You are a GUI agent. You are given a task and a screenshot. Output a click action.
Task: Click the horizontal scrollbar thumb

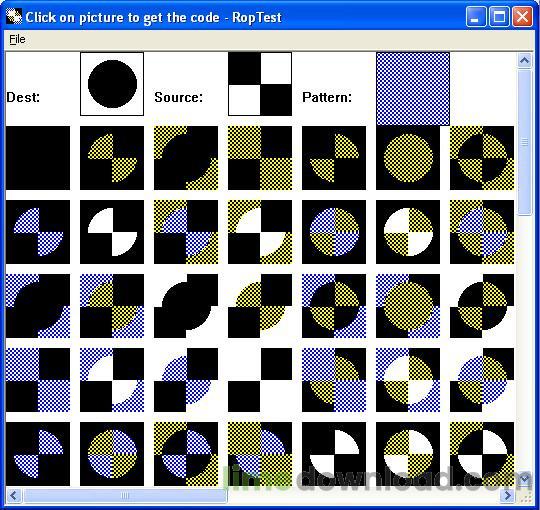click(124, 496)
